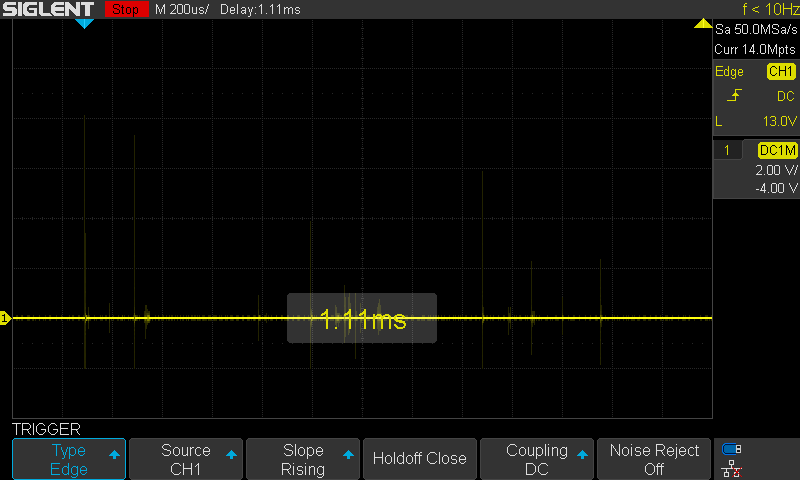Change trigger Source CH1
This screenshot has height=480, width=800.
coord(186,459)
